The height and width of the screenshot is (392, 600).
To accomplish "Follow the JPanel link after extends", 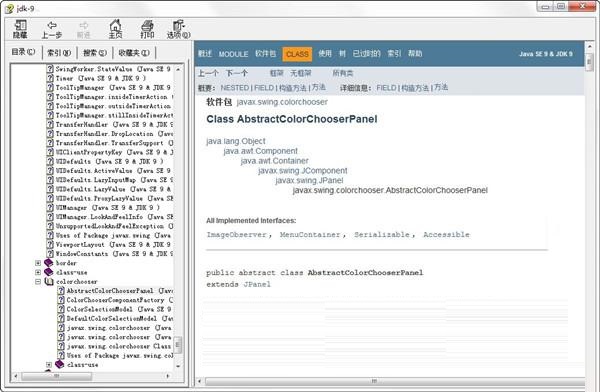I will pyautogui.click(x=257, y=284).
